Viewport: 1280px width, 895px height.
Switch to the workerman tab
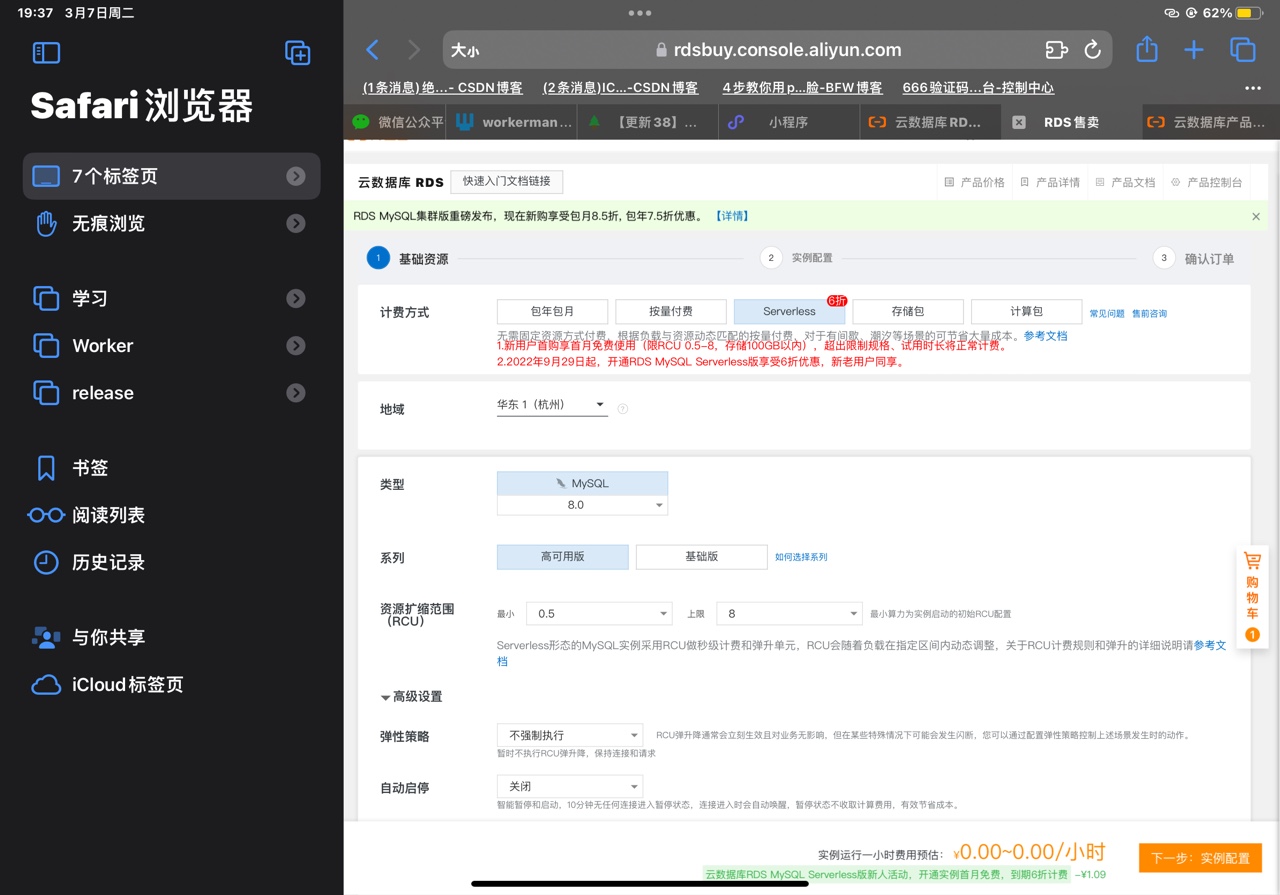coord(514,122)
